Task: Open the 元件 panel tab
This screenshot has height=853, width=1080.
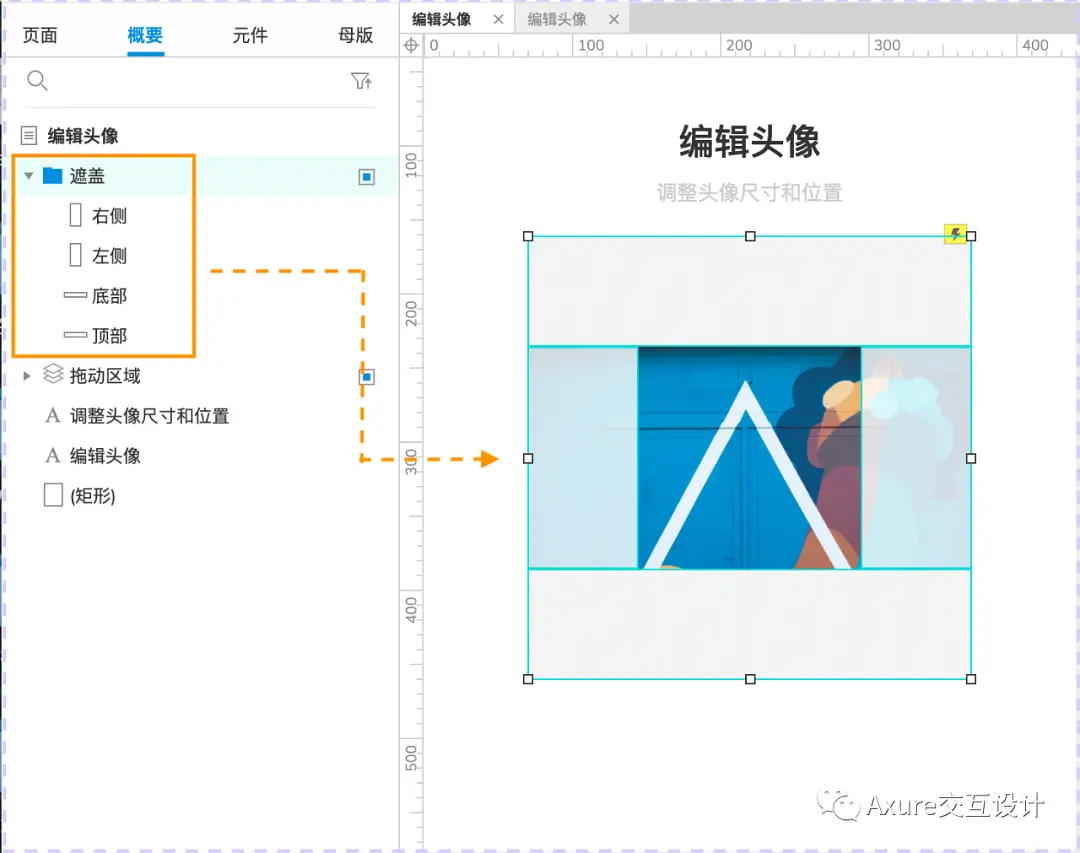Action: (249, 35)
